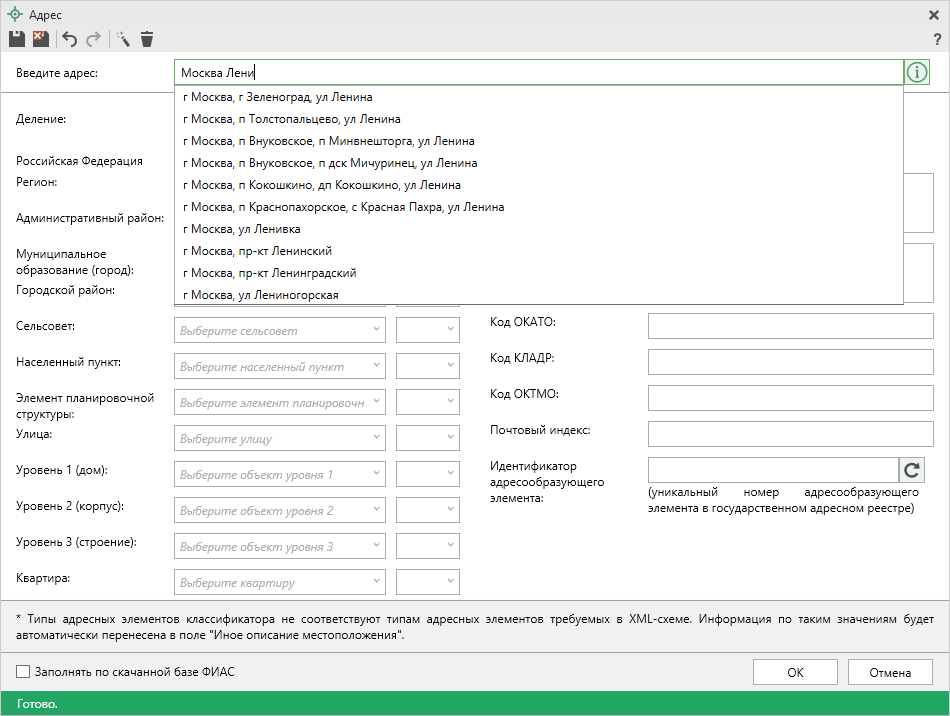
Task: Click the Идентификатор адресообразующего элемента field
Action: tap(773, 470)
